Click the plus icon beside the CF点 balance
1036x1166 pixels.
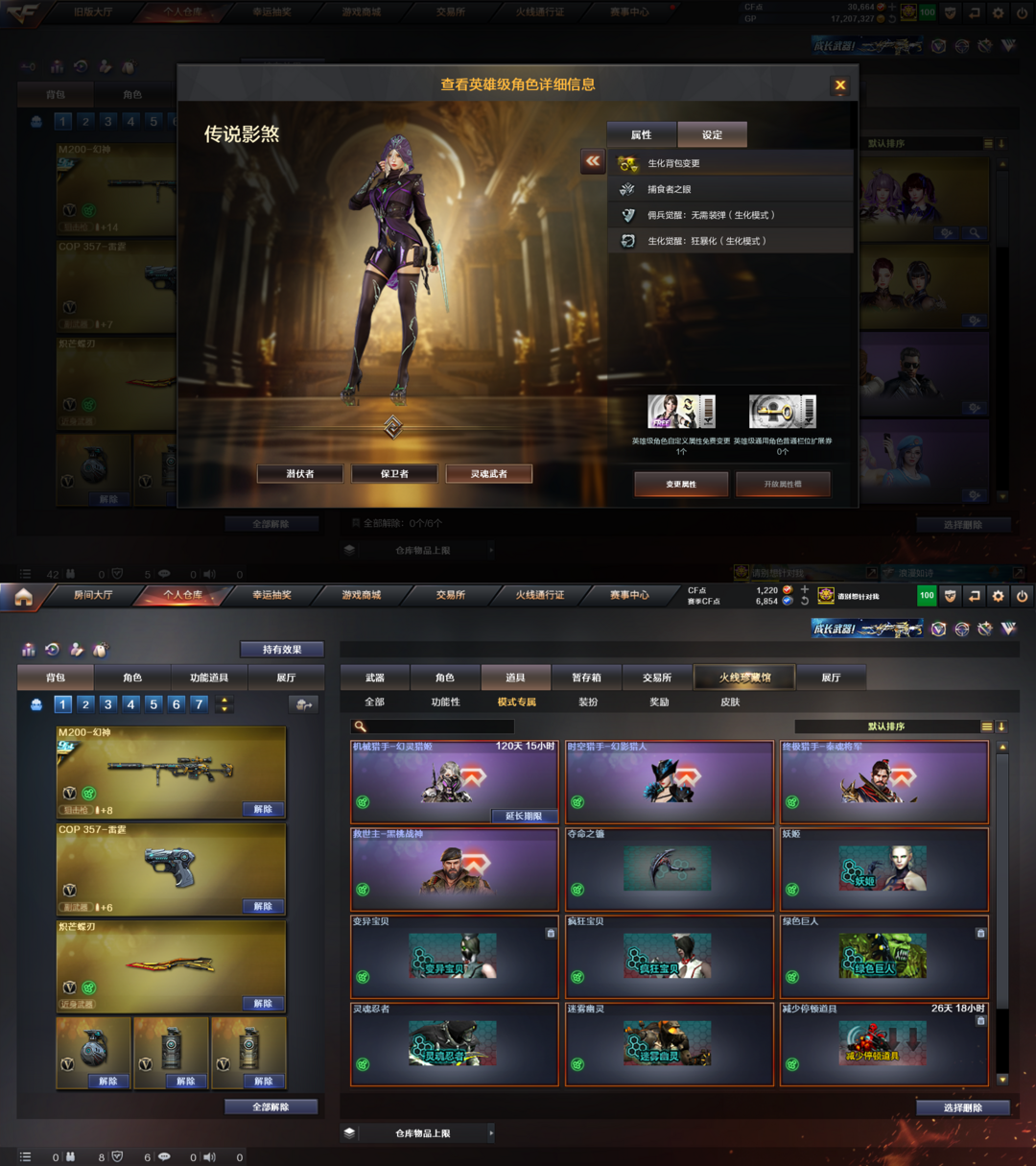[x=805, y=589]
